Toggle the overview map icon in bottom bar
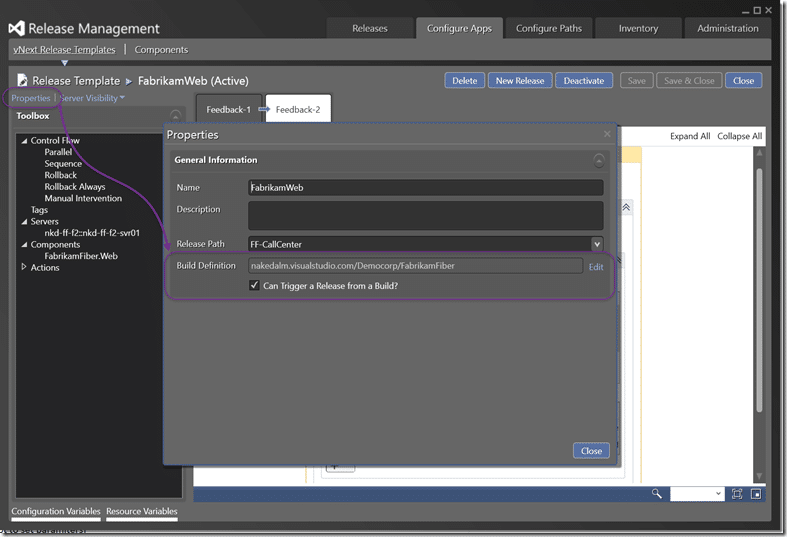 coord(756,494)
